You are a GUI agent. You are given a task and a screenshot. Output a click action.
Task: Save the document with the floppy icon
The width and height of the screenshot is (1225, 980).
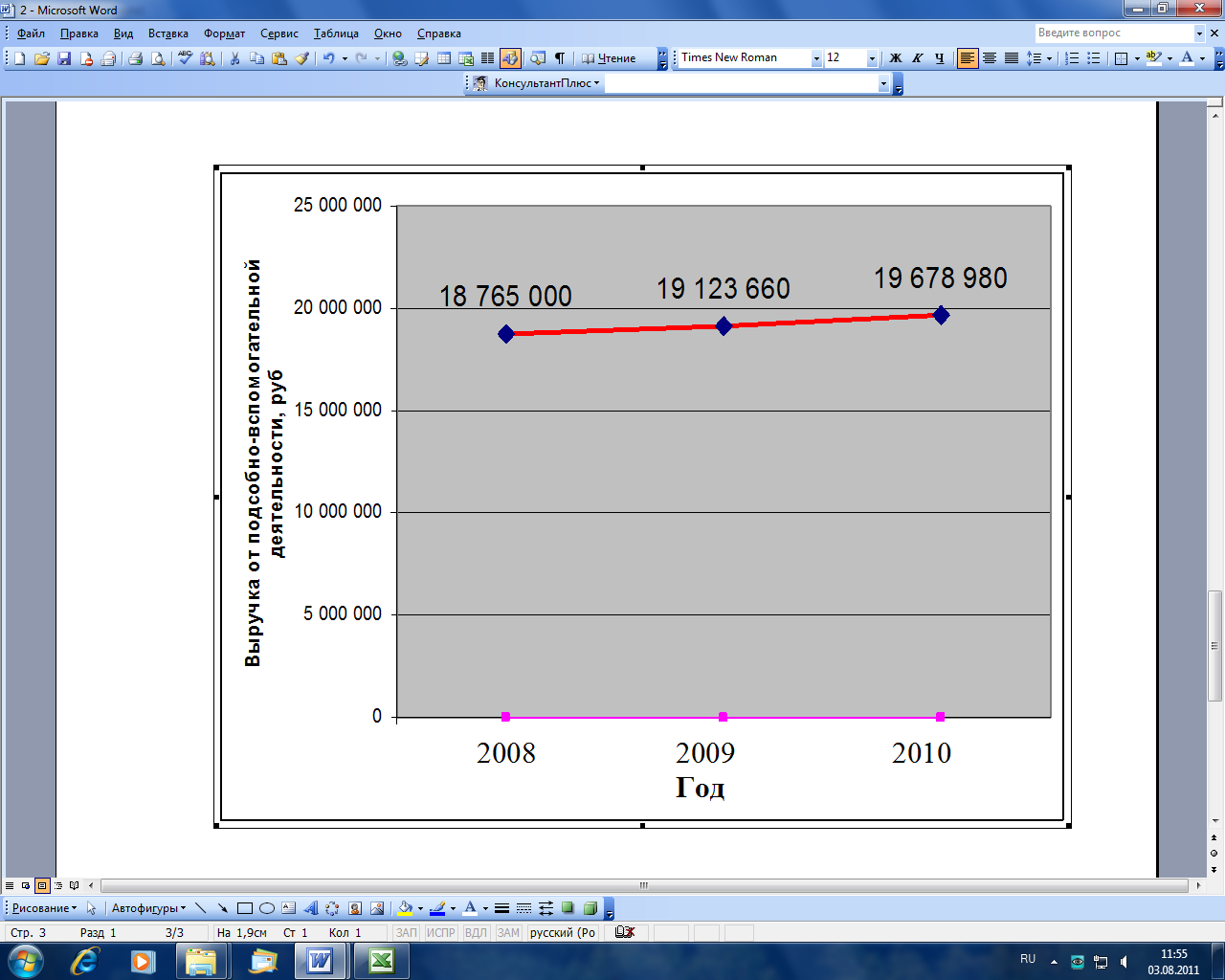[x=64, y=58]
